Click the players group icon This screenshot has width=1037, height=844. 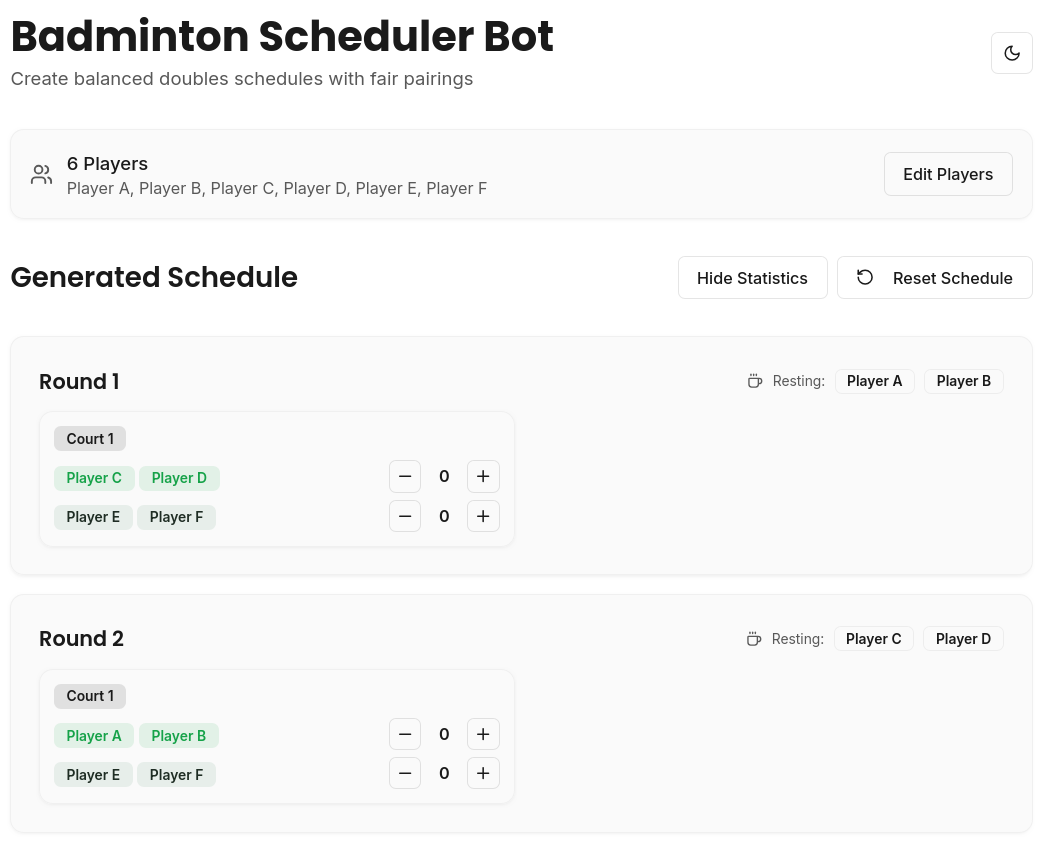click(41, 175)
